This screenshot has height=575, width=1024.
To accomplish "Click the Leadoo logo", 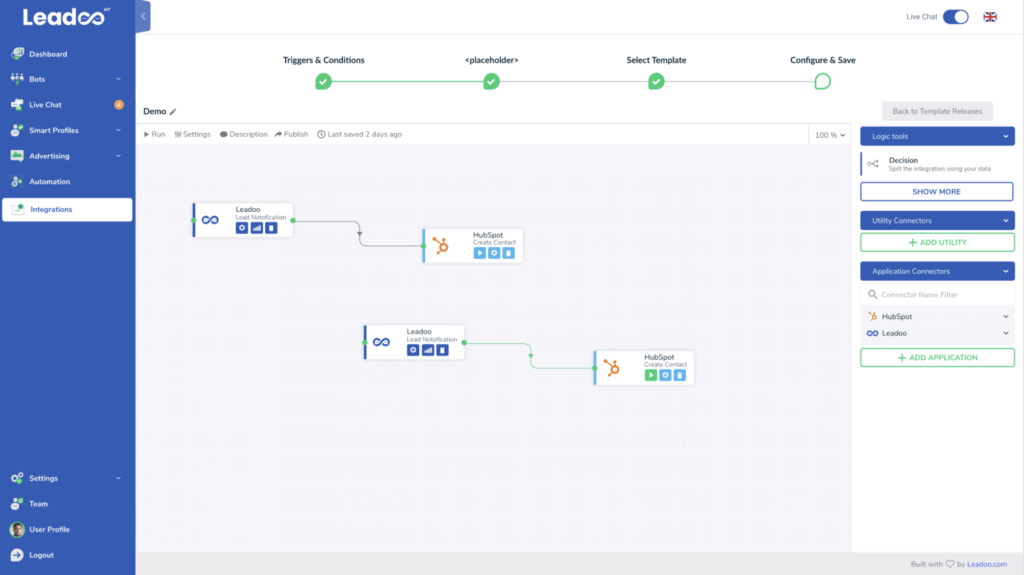I will [x=67, y=16].
